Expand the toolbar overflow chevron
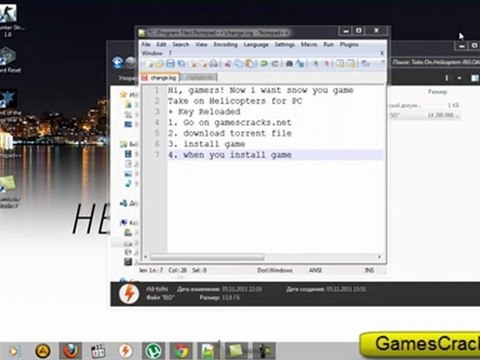 coord(382,62)
